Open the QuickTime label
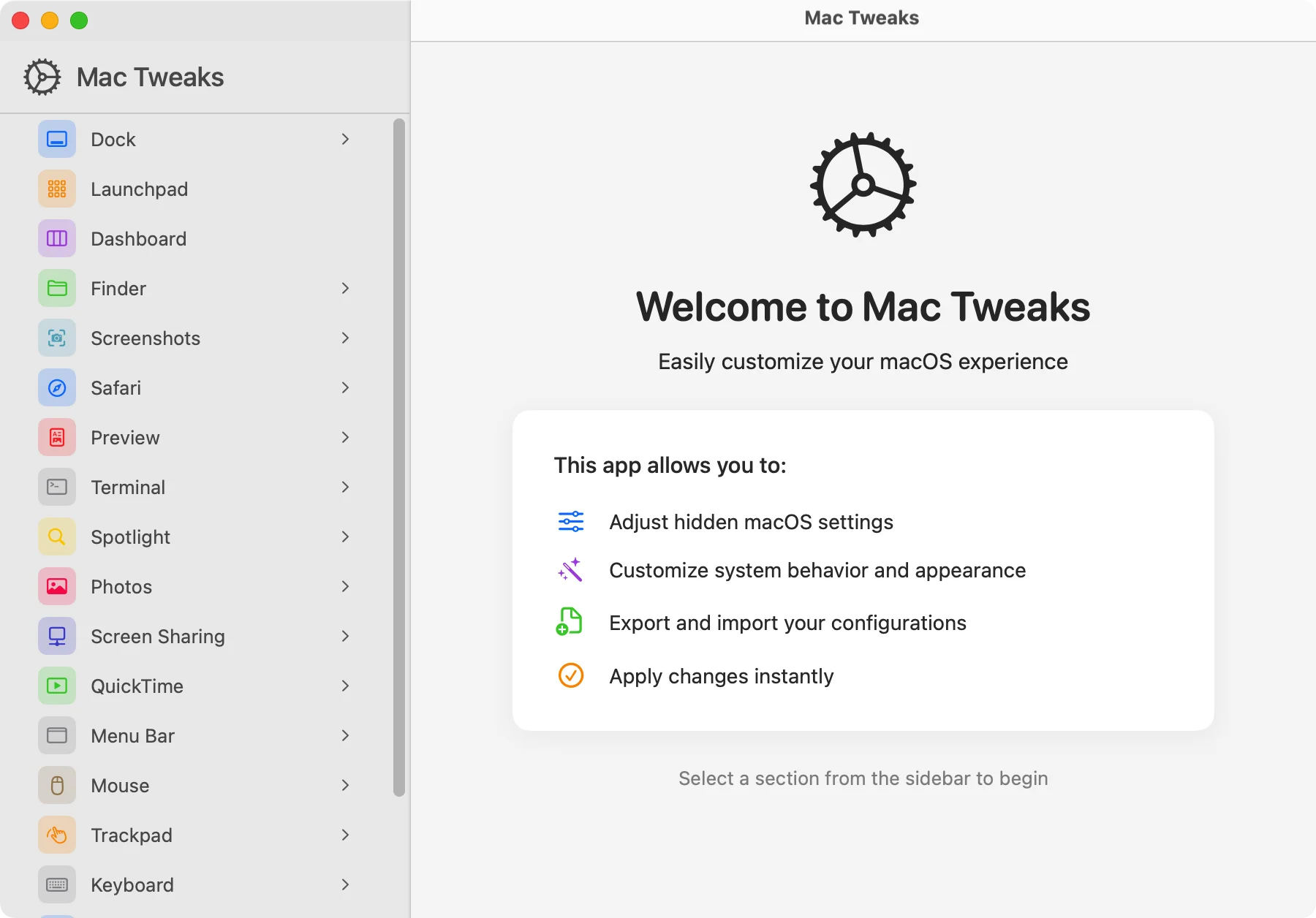This screenshot has width=1316, height=918. (137, 686)
